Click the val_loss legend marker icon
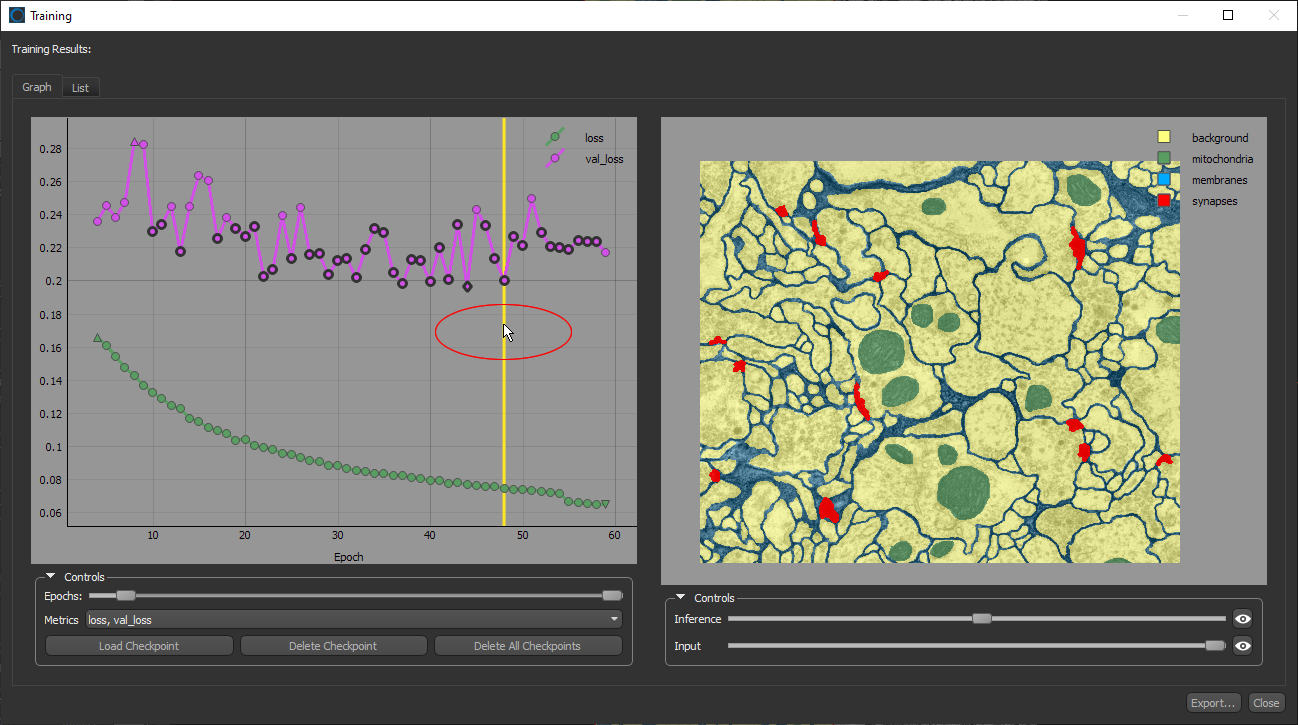 point(555,158)
